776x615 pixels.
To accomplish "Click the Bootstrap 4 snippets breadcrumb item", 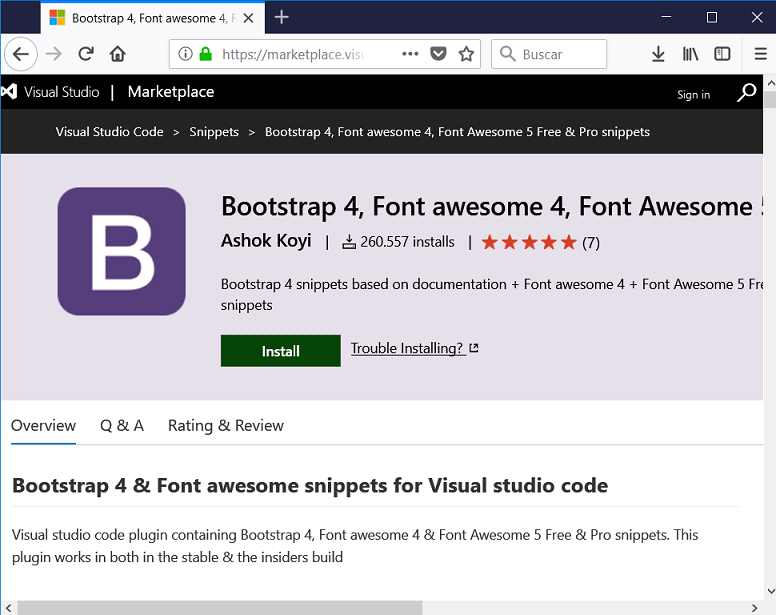I will coord(457,132).
